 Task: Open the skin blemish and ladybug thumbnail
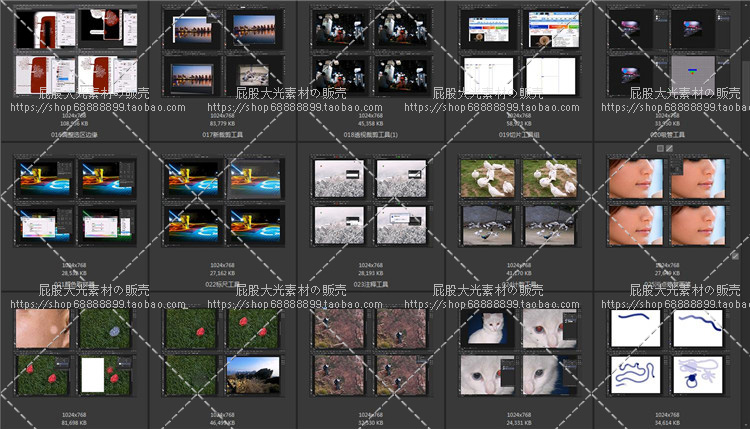76,352
